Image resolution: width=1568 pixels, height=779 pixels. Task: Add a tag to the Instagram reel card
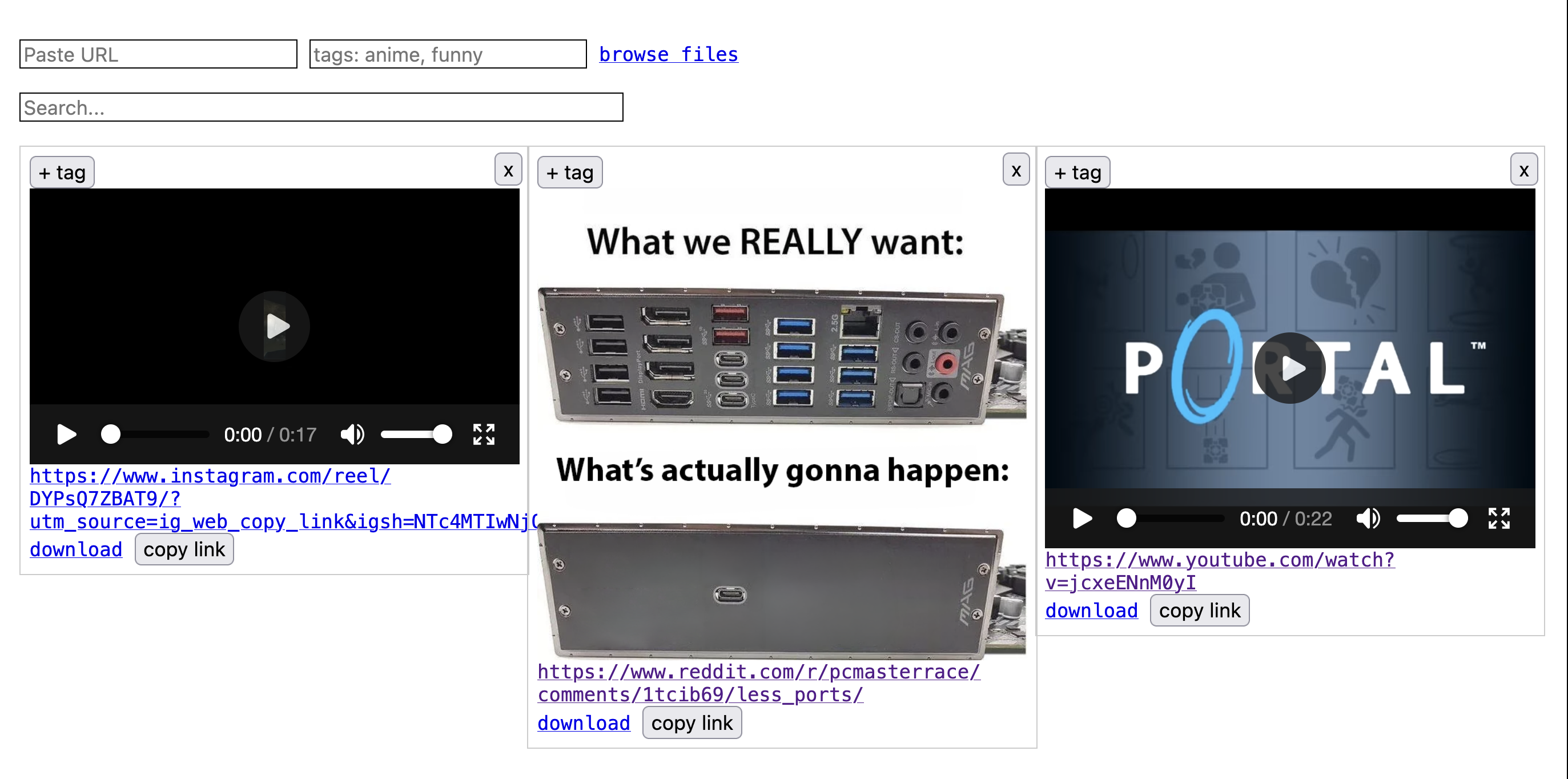tap(62, 173)
